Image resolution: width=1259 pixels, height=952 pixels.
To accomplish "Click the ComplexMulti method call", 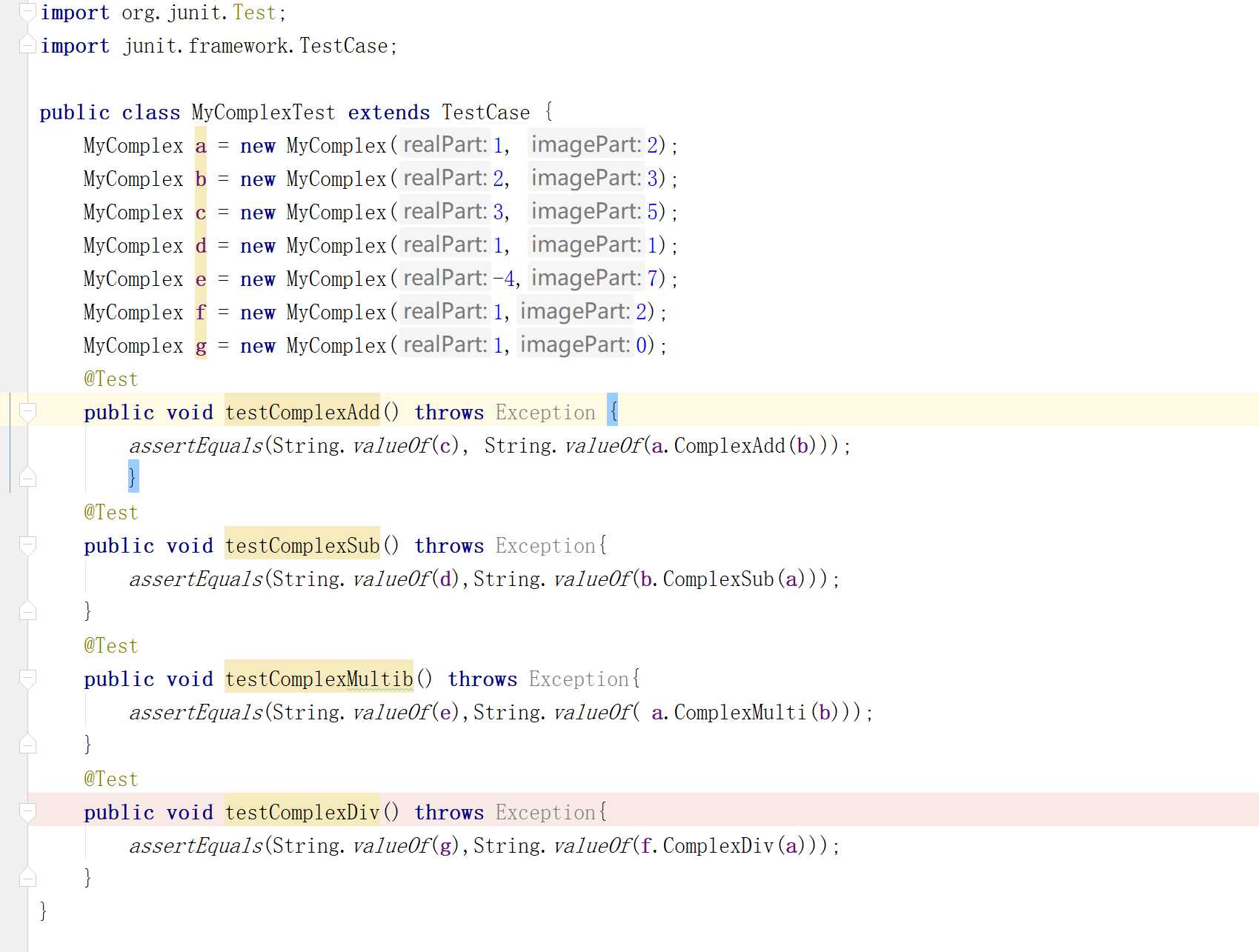I will click(x=740, y=713).
